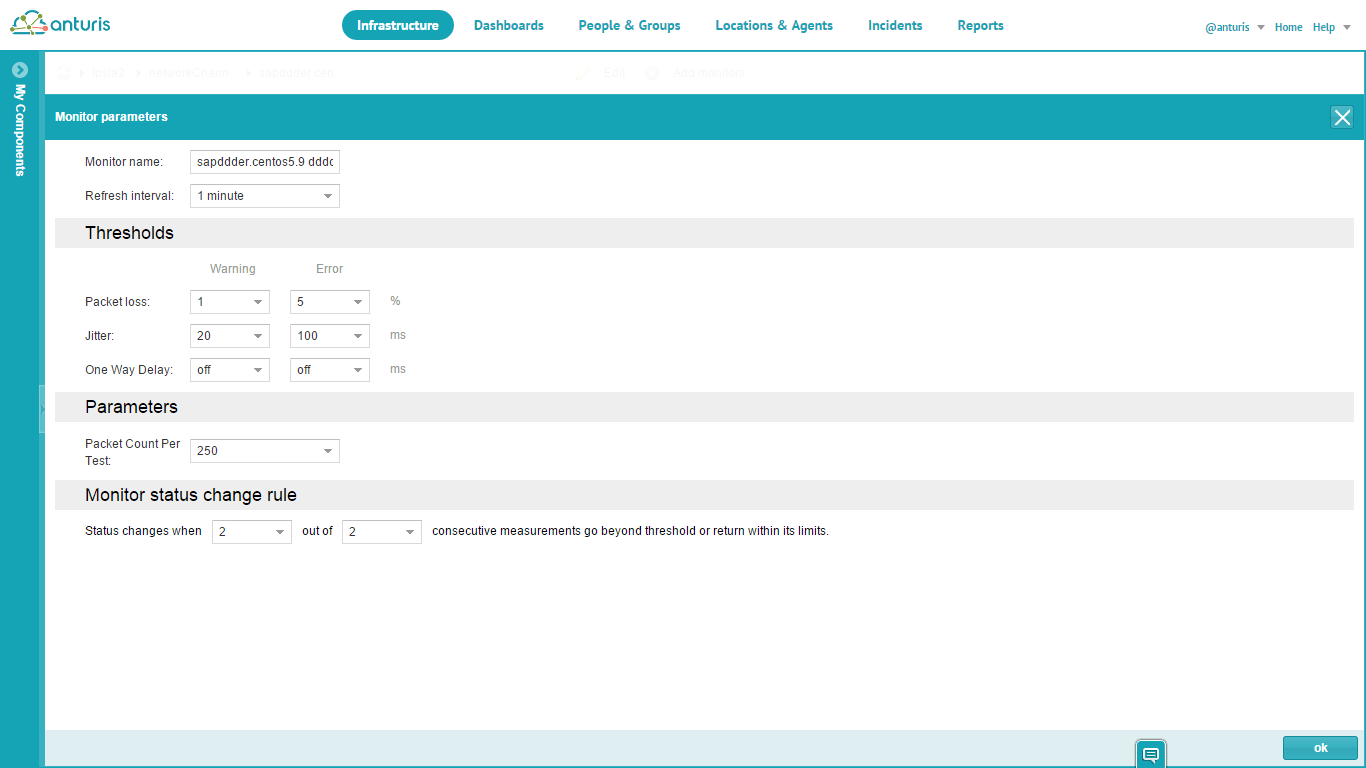Click the Monitor name input field

265,162
